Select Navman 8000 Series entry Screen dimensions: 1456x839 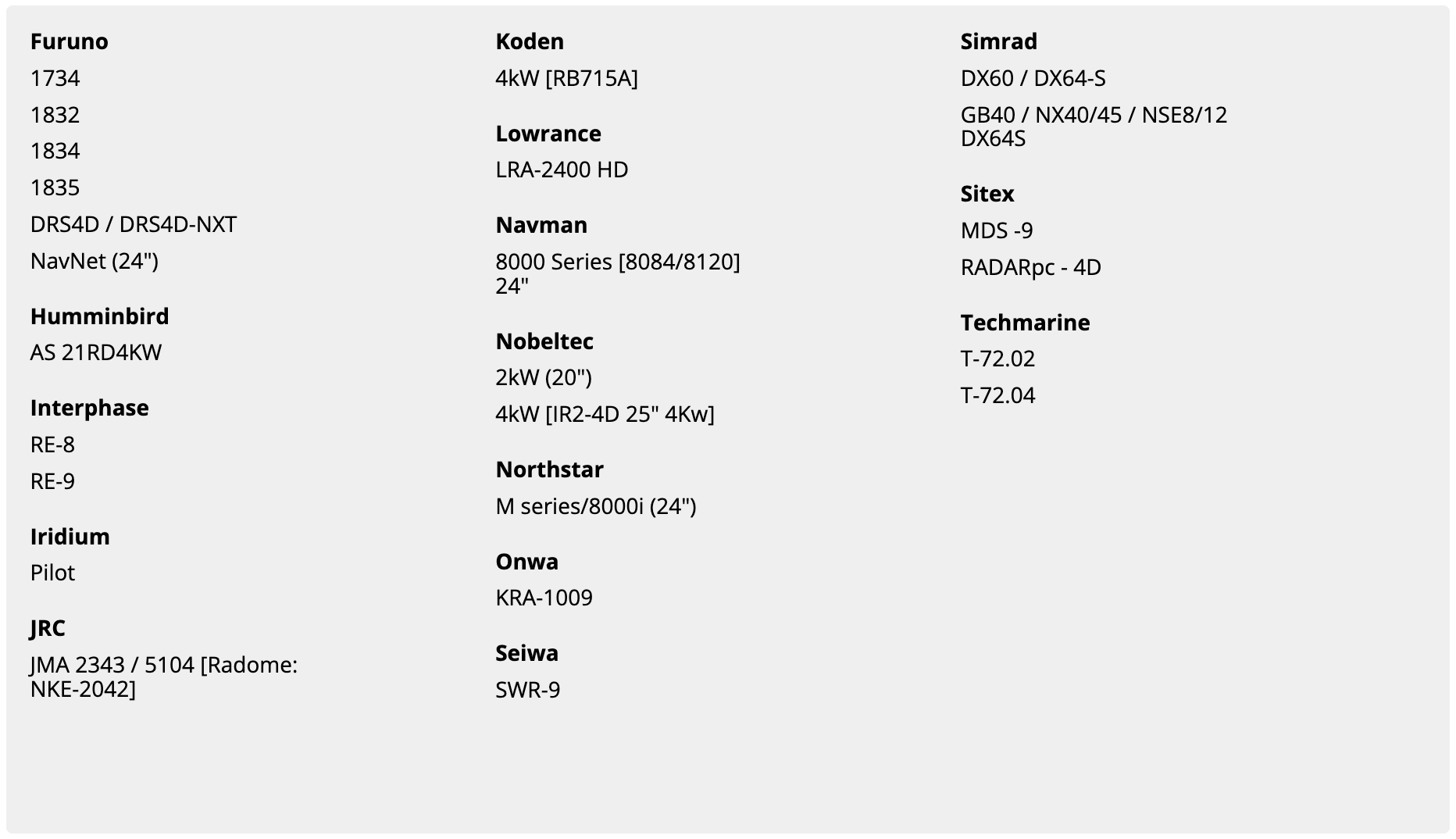618,273
